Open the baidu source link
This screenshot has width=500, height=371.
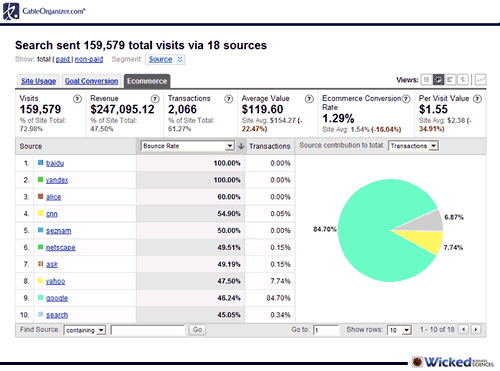pyautogui.click(x=55, y=163)
